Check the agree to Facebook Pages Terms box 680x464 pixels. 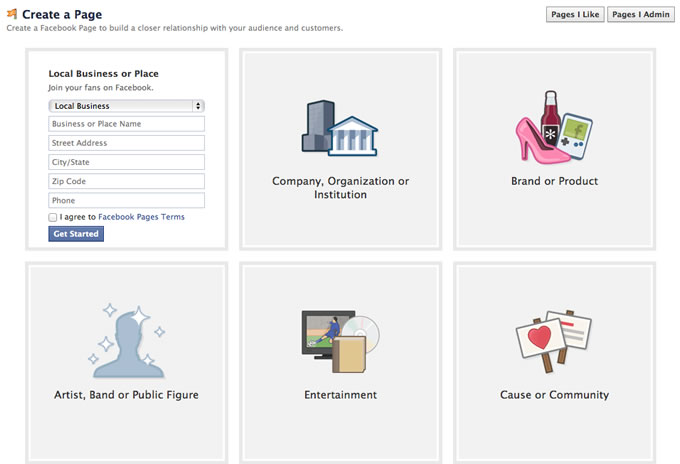tap(53, 217)
